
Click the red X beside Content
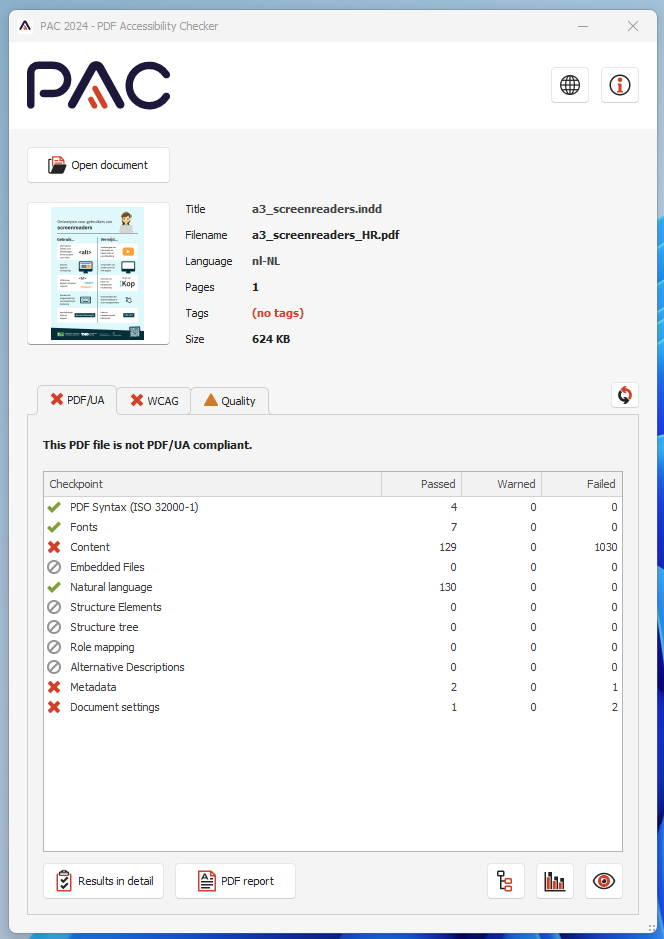pyautogui.click(x=54, y=547)
